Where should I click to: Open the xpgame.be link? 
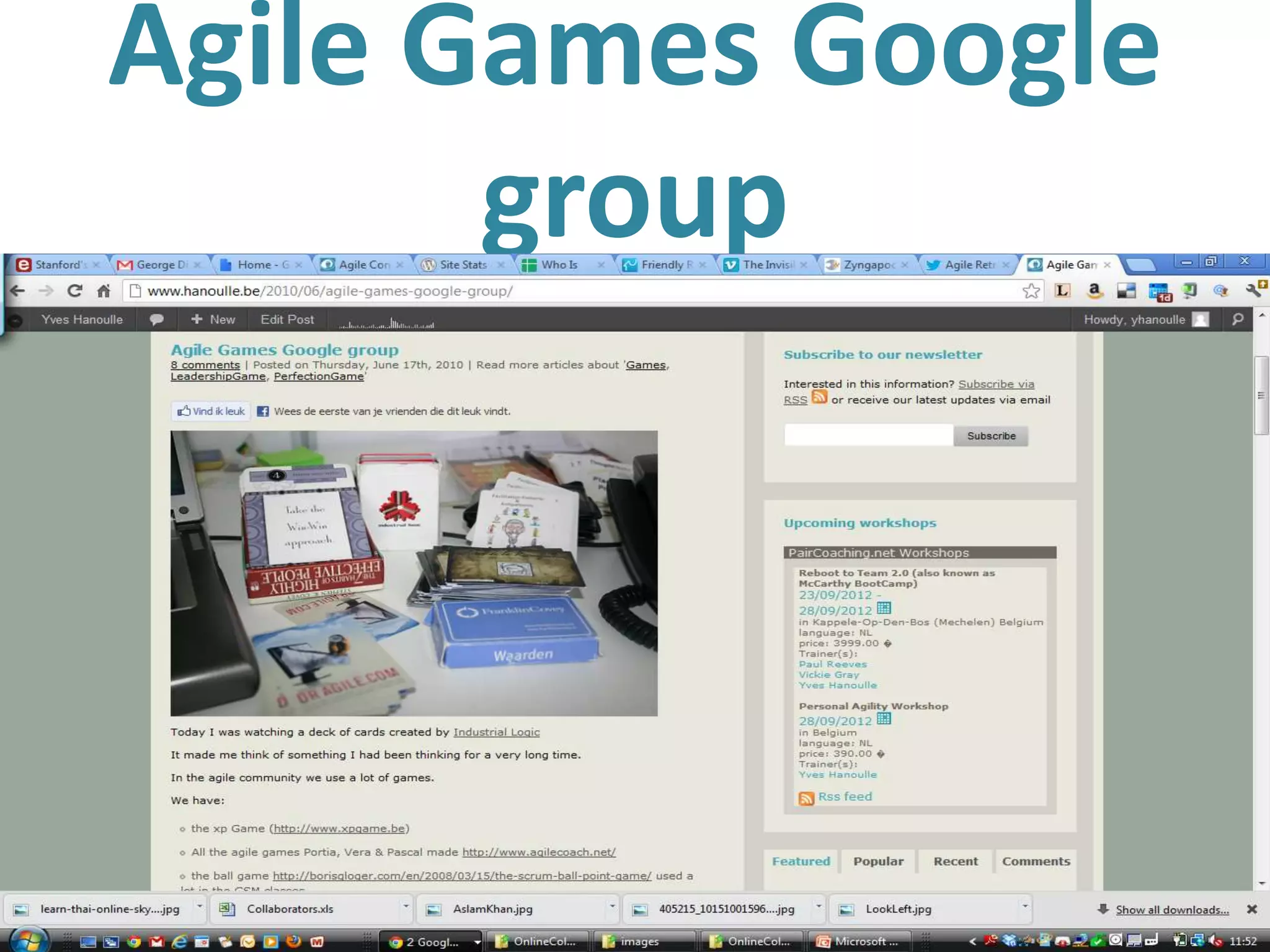coord(339,829)
